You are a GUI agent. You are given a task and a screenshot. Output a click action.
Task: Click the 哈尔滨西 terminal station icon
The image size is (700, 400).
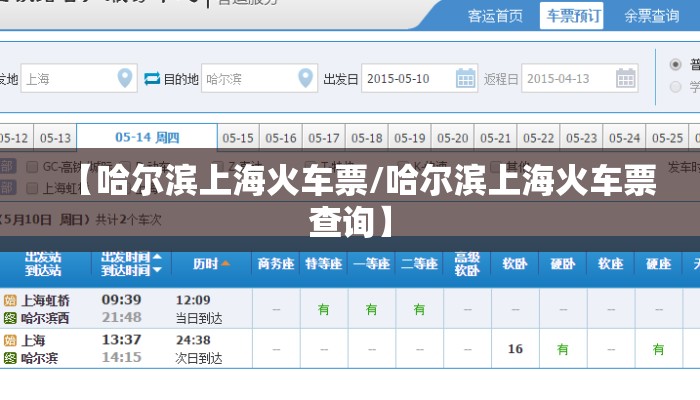click(x=10, y=318)
